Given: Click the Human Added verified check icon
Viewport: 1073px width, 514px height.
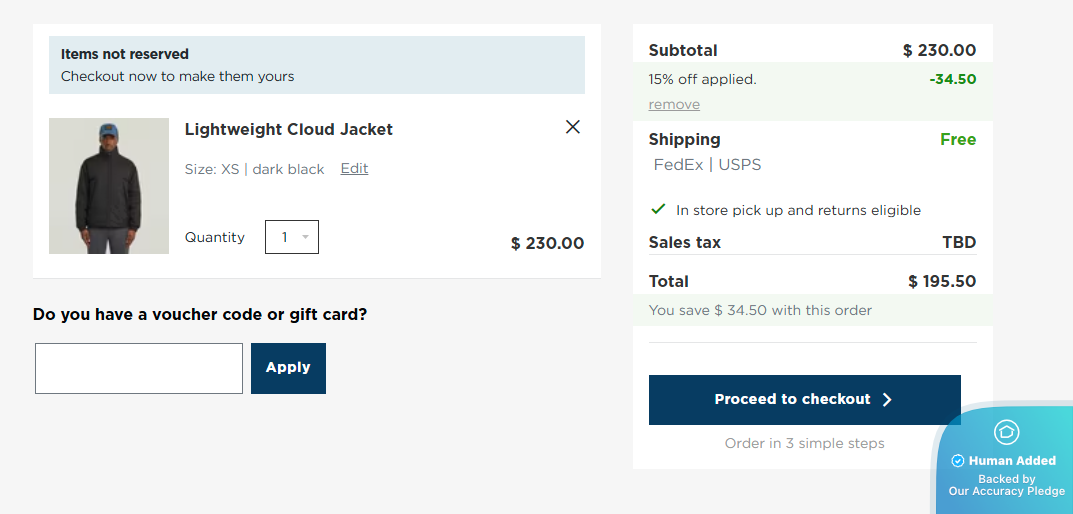Looking at the screenshot, I should coord(957,461).
